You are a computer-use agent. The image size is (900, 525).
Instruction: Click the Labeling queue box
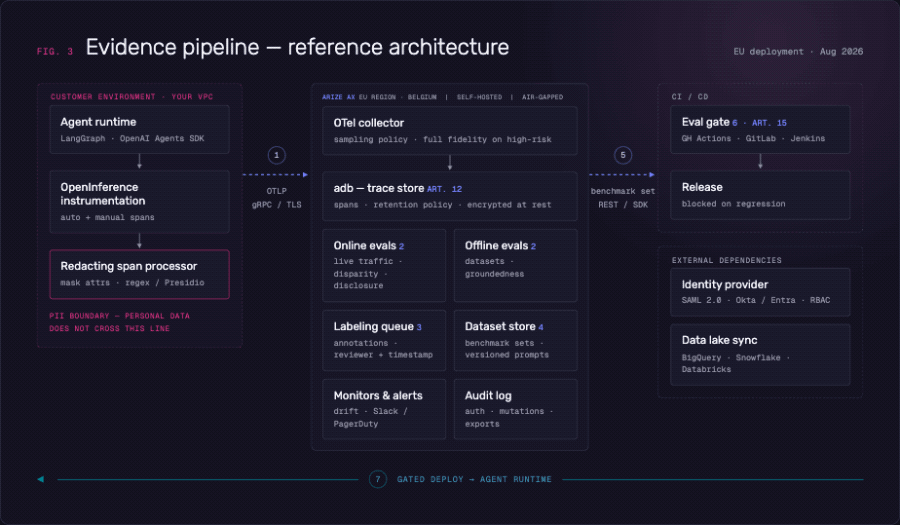(x=384, y=340)
